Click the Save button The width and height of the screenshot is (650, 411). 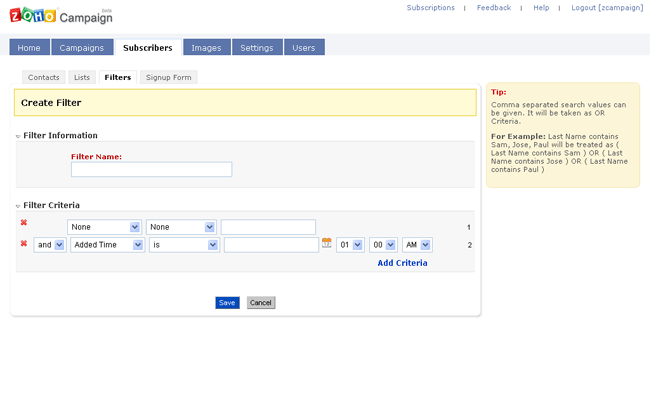pos(227,302)
